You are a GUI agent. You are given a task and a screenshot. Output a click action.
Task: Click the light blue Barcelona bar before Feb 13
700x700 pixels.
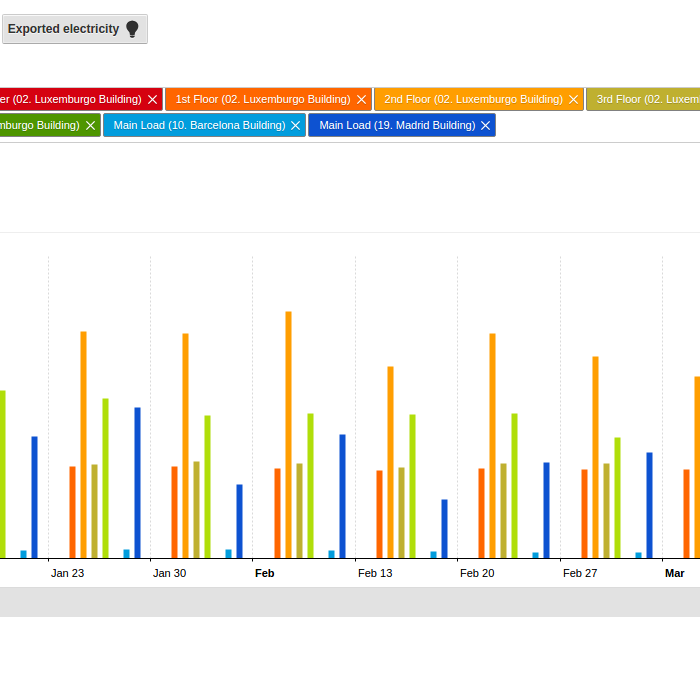(x=331, y=554)
